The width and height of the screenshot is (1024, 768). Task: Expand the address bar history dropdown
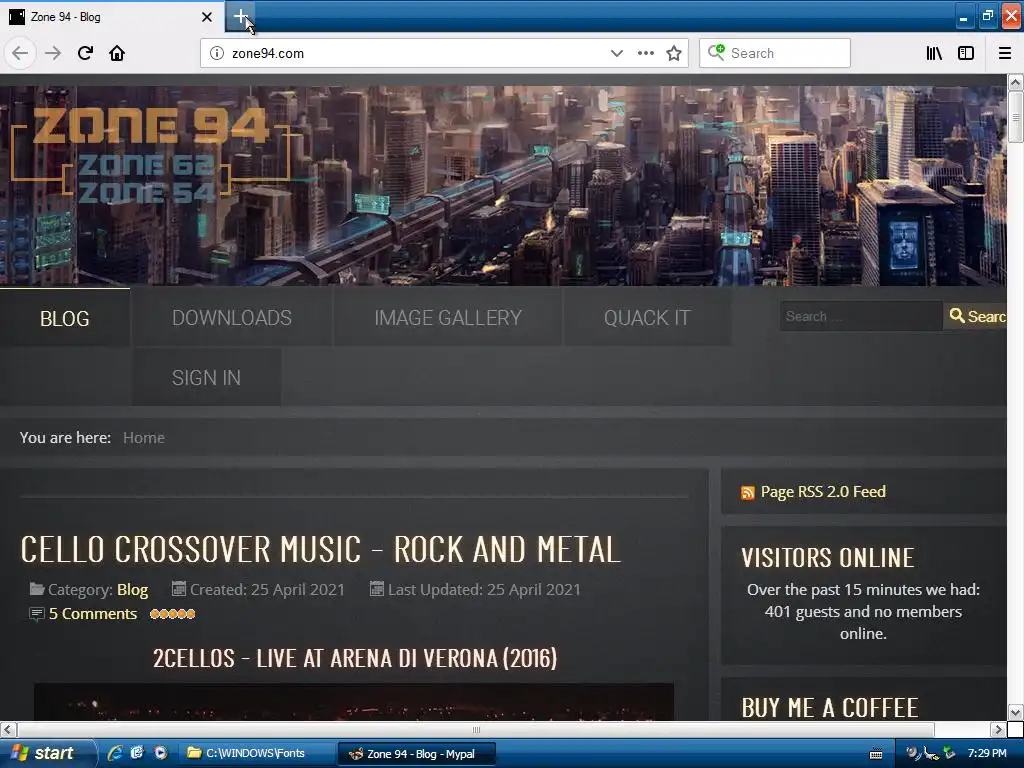(616, 53)
